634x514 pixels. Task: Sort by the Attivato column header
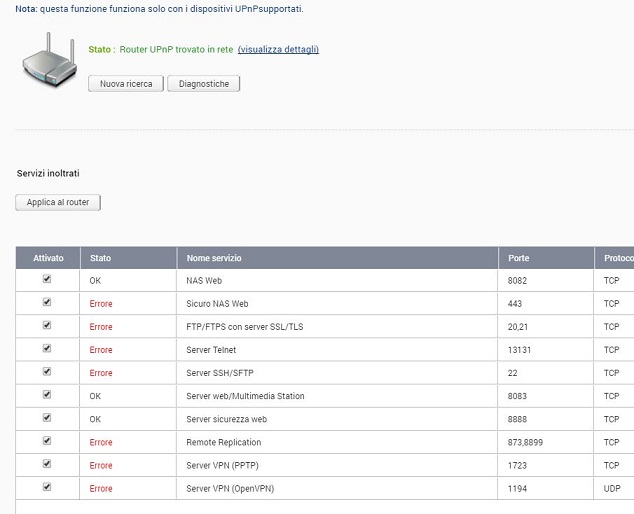(x=48, y=258)
